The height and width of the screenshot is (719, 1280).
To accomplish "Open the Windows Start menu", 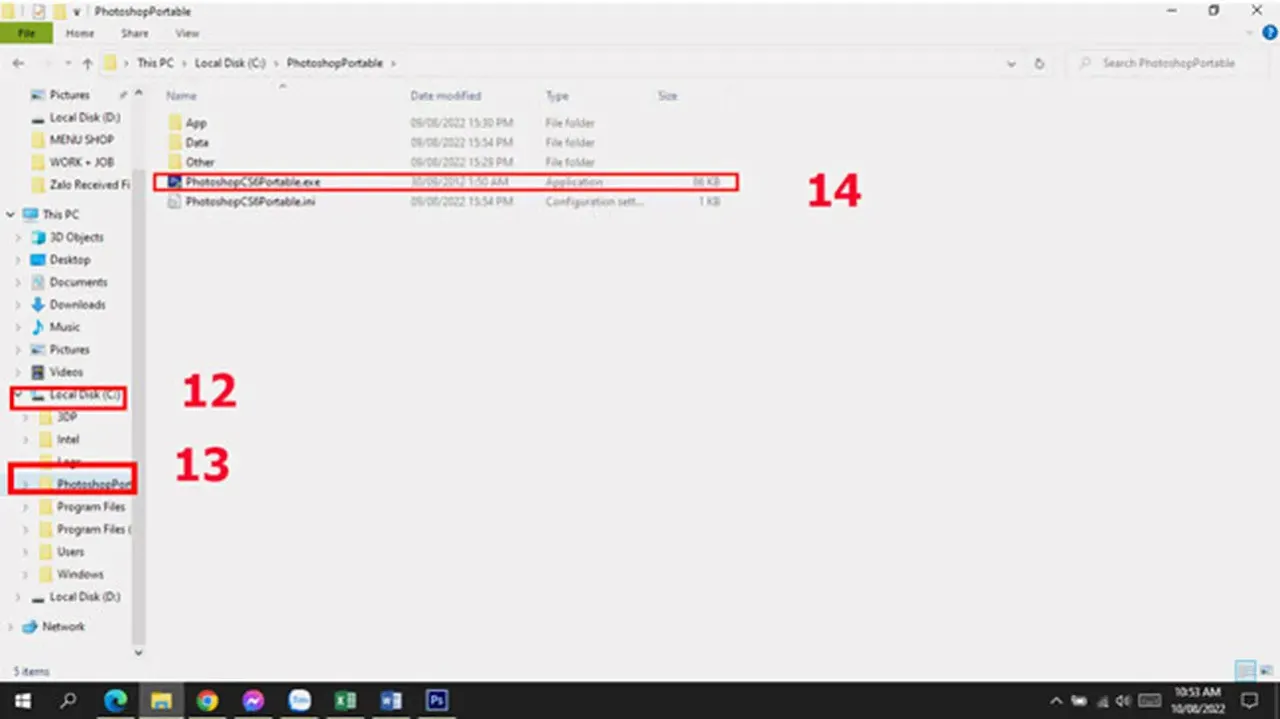I will click(21, 701).
